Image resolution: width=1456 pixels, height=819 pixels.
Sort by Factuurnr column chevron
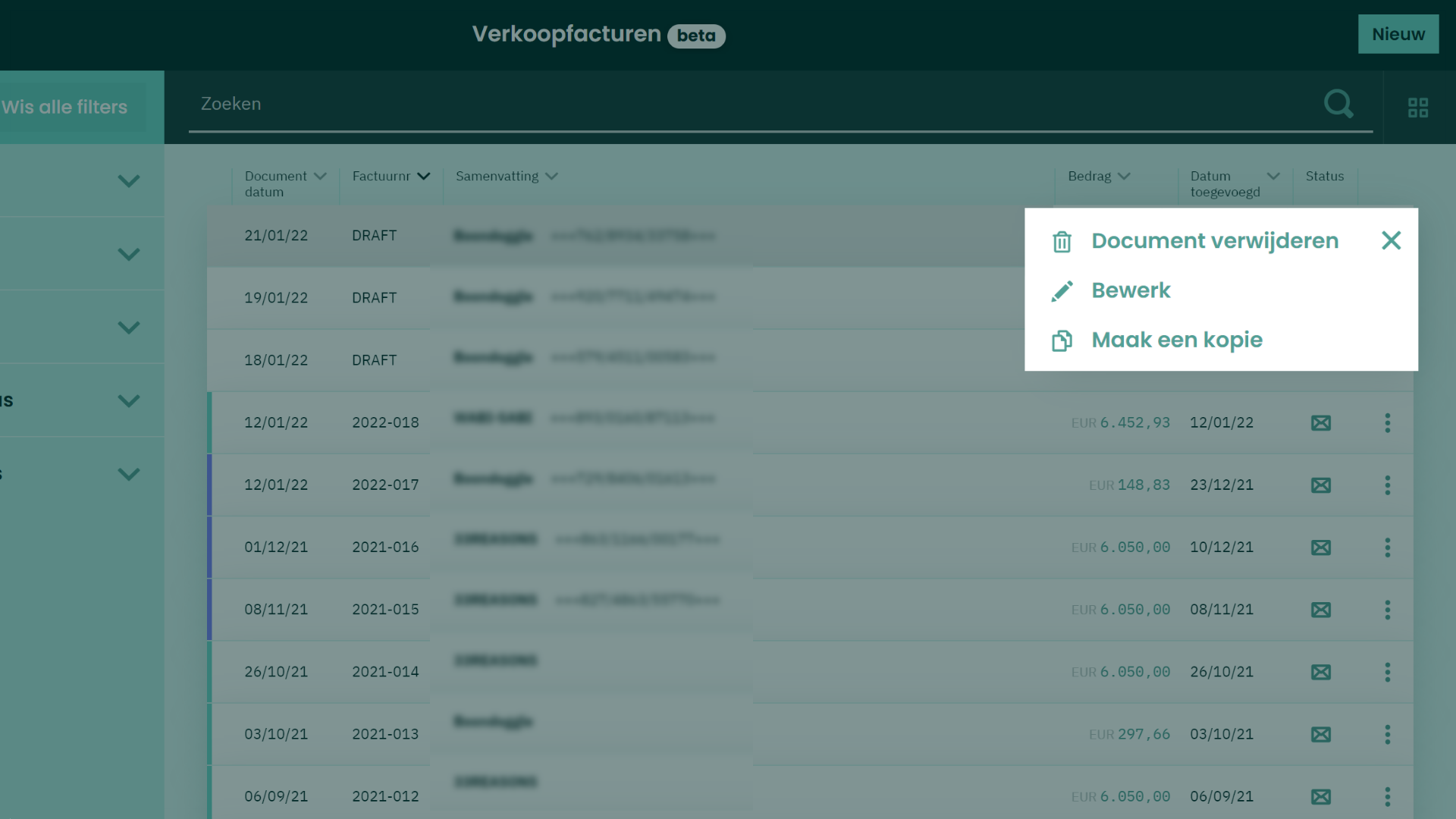(x=424, y=176)
